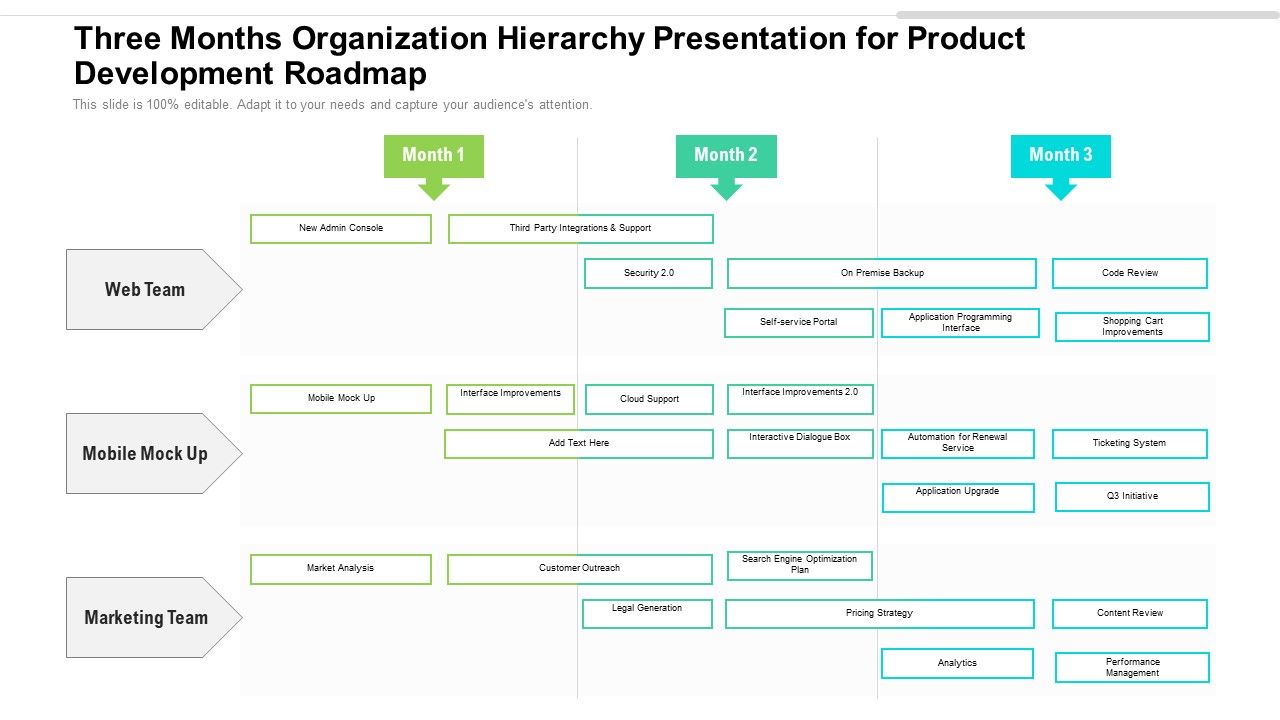Select the Q3 Initiative box
The width and height of the screenshot is (1280, 720).
tap(1132, 497)
